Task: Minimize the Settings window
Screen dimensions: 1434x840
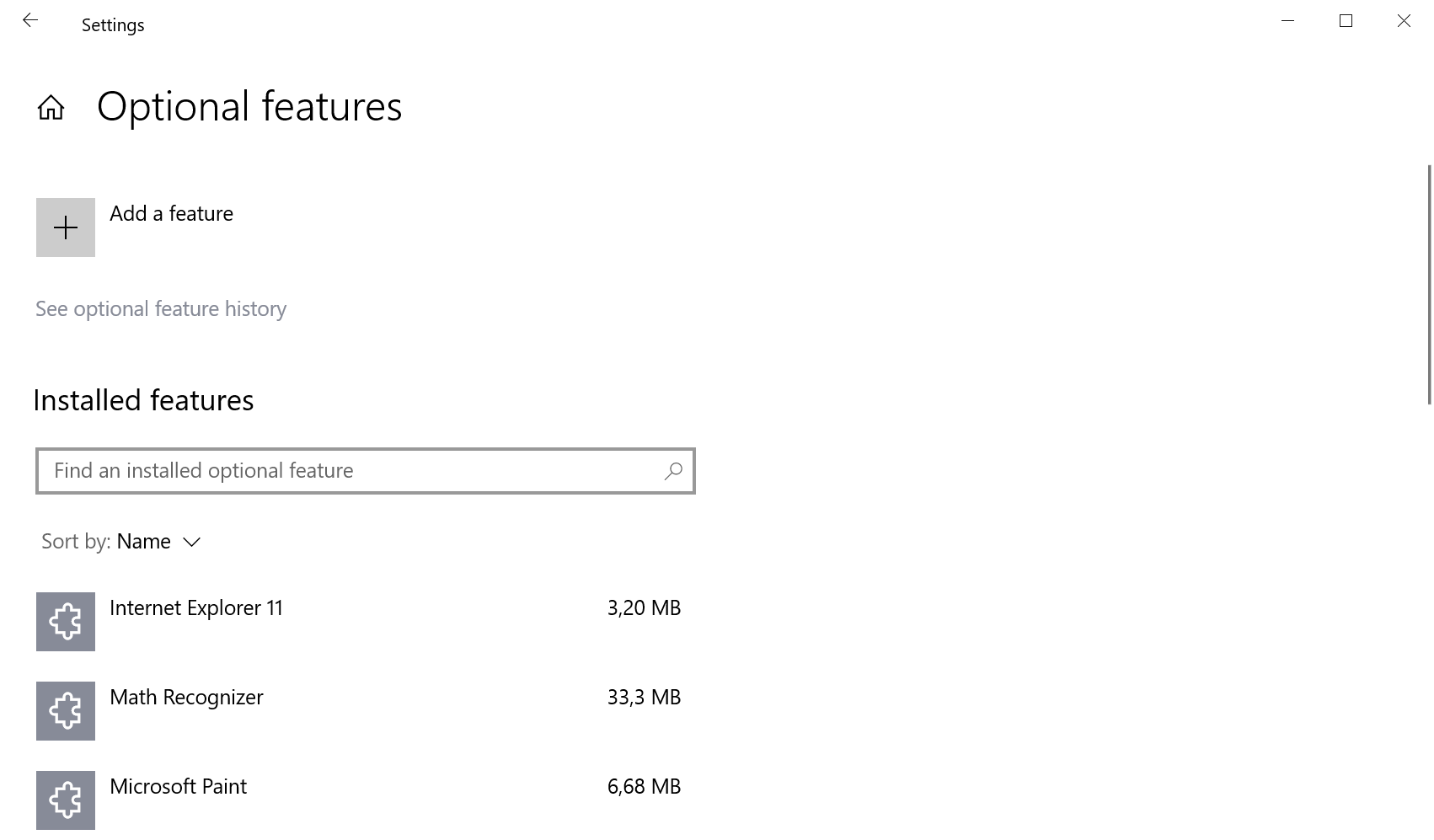Action: coord(1287,21)
